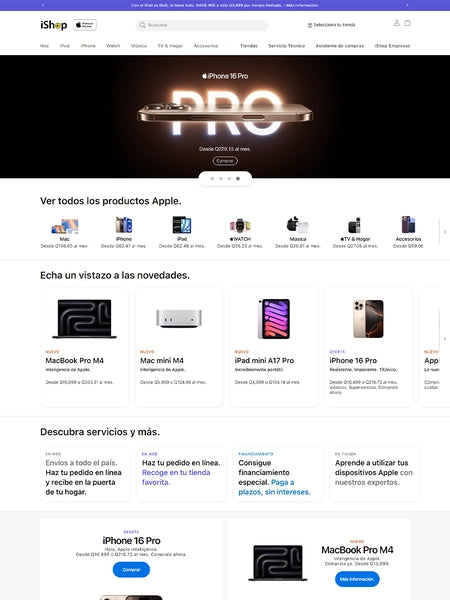
Task: Open the user account icon
Action: 397,23
